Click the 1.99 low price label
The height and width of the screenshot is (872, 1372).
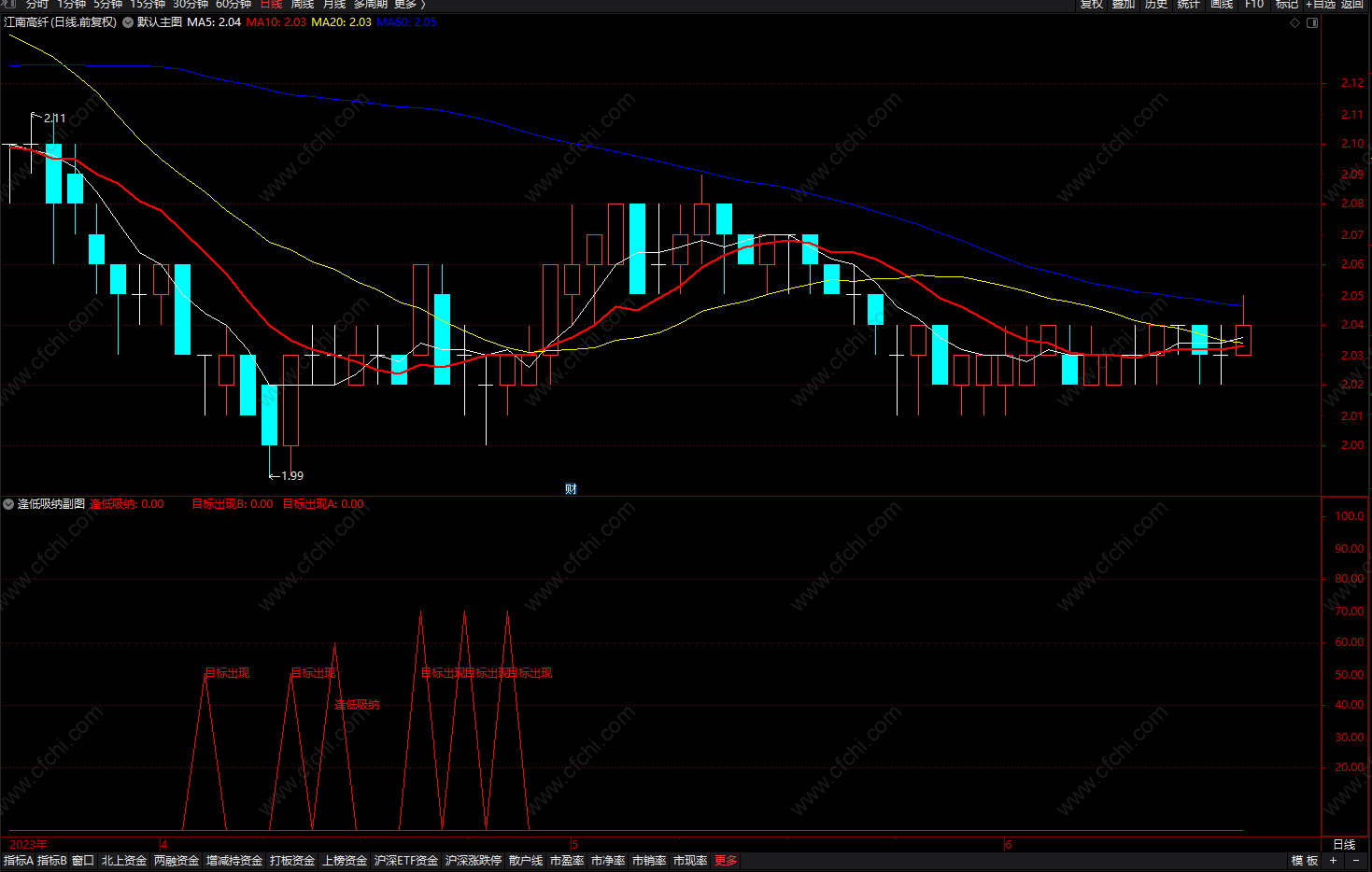292,476
